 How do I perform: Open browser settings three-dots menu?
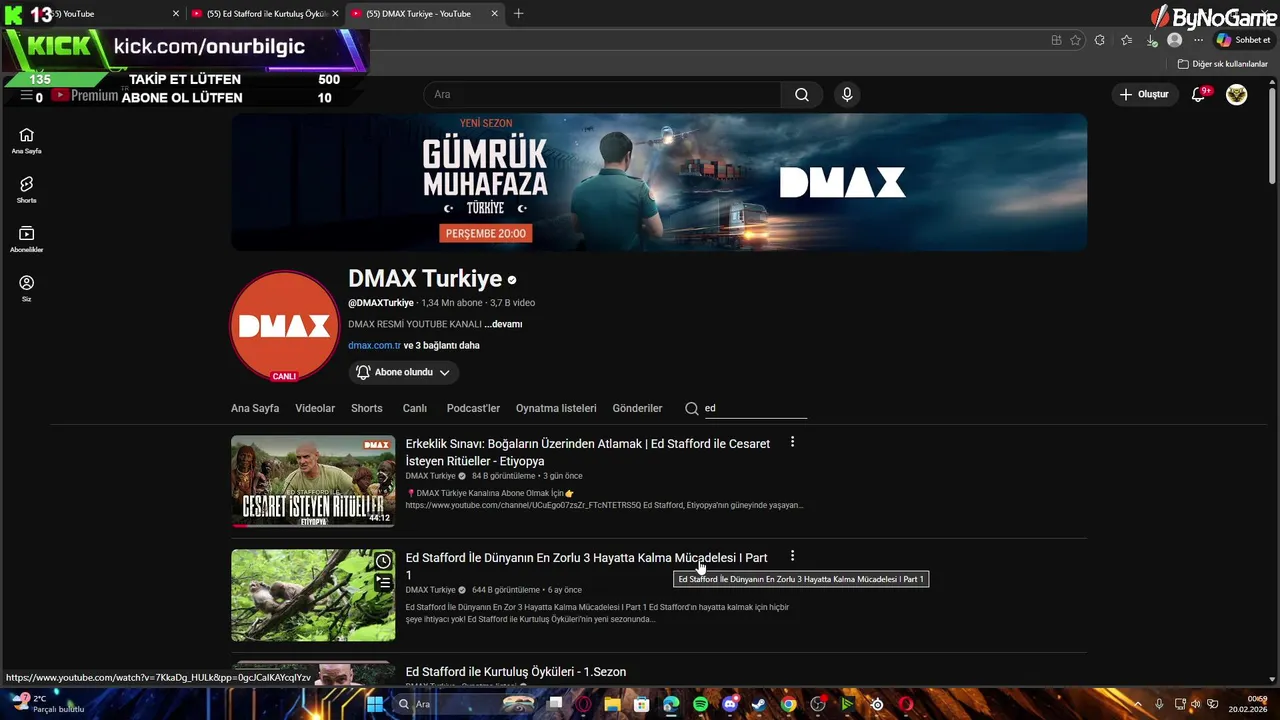(1199, 40)
